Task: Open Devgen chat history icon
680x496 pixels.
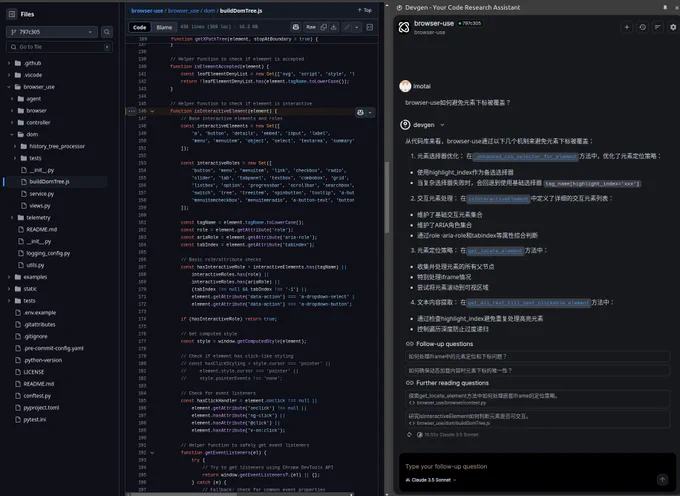Action: 642,27
